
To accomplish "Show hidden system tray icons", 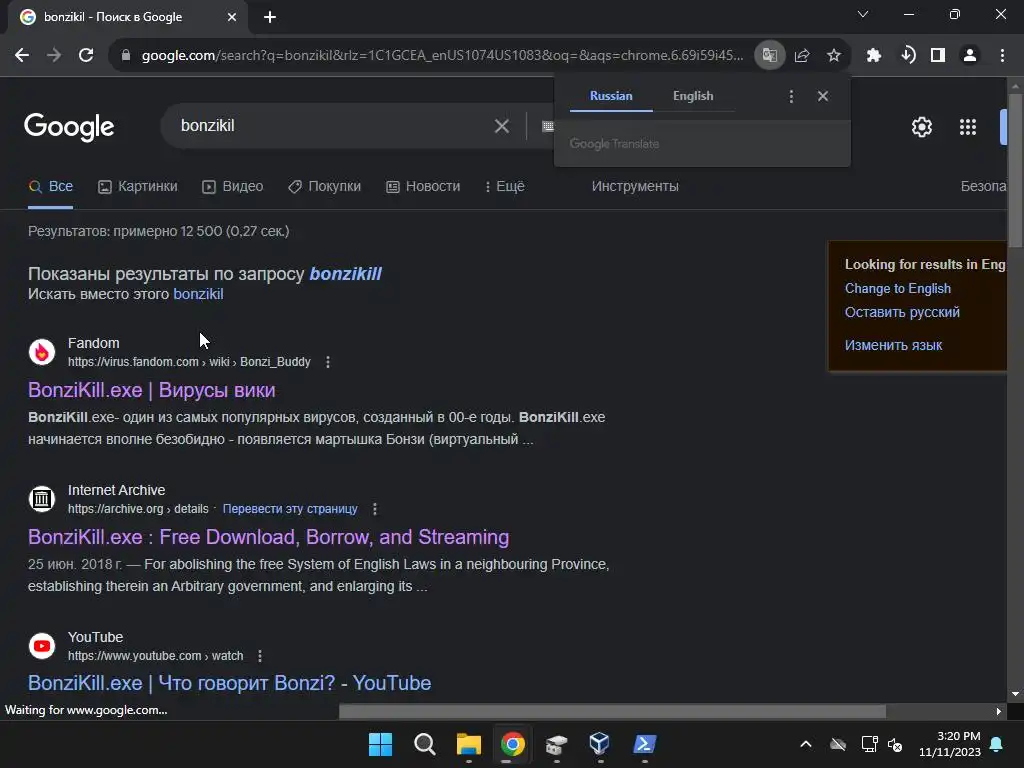I will click(806, 744).
